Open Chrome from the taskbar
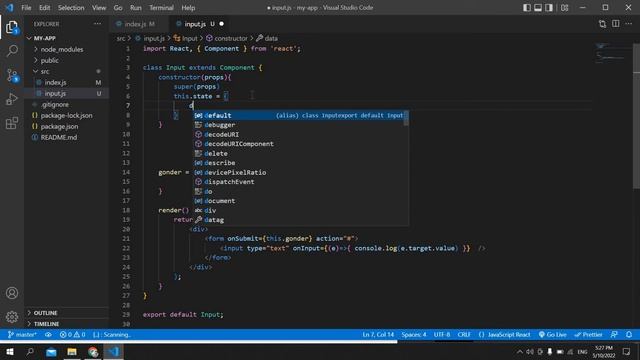Image resolution: width=640 pixels, height=360 pixels. pyautogui.click(x=93, y=351)
